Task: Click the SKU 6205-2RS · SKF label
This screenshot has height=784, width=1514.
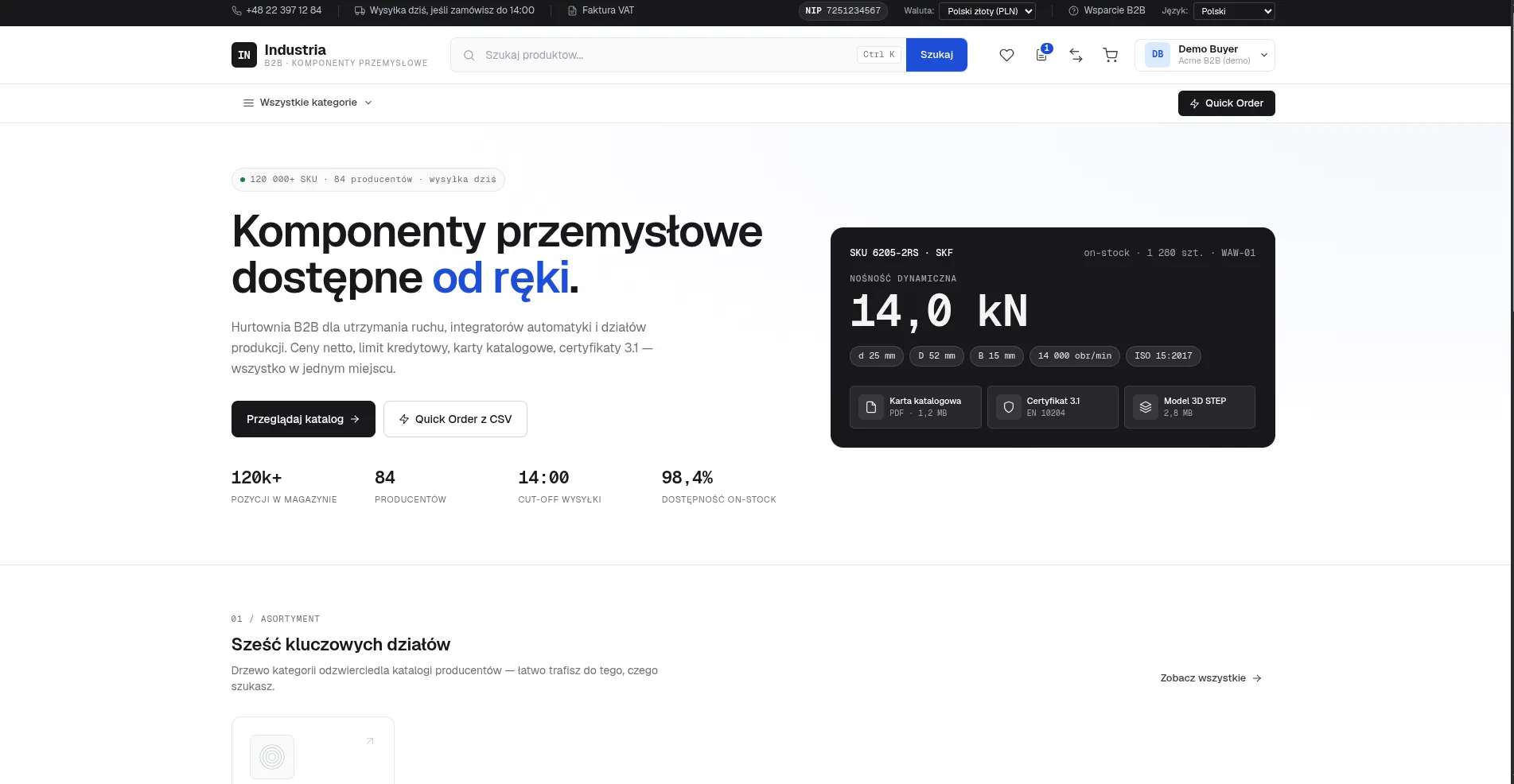Action: click(901, 253)
